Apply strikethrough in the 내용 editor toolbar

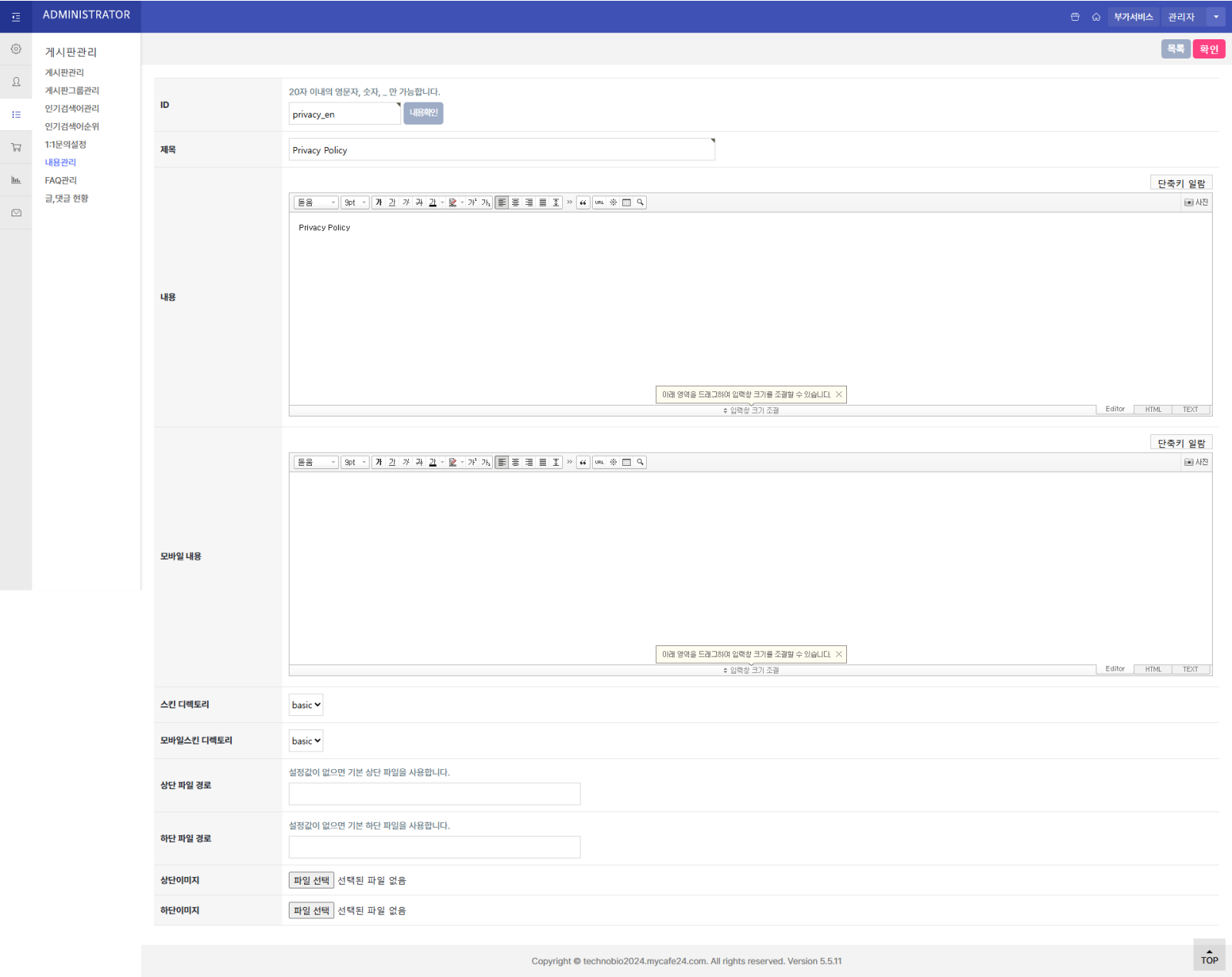pyautogui.click(x=419, y=202)
